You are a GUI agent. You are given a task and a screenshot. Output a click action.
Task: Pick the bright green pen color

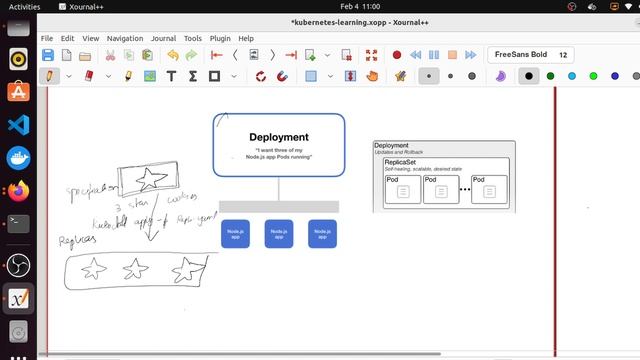pos(593,76)
